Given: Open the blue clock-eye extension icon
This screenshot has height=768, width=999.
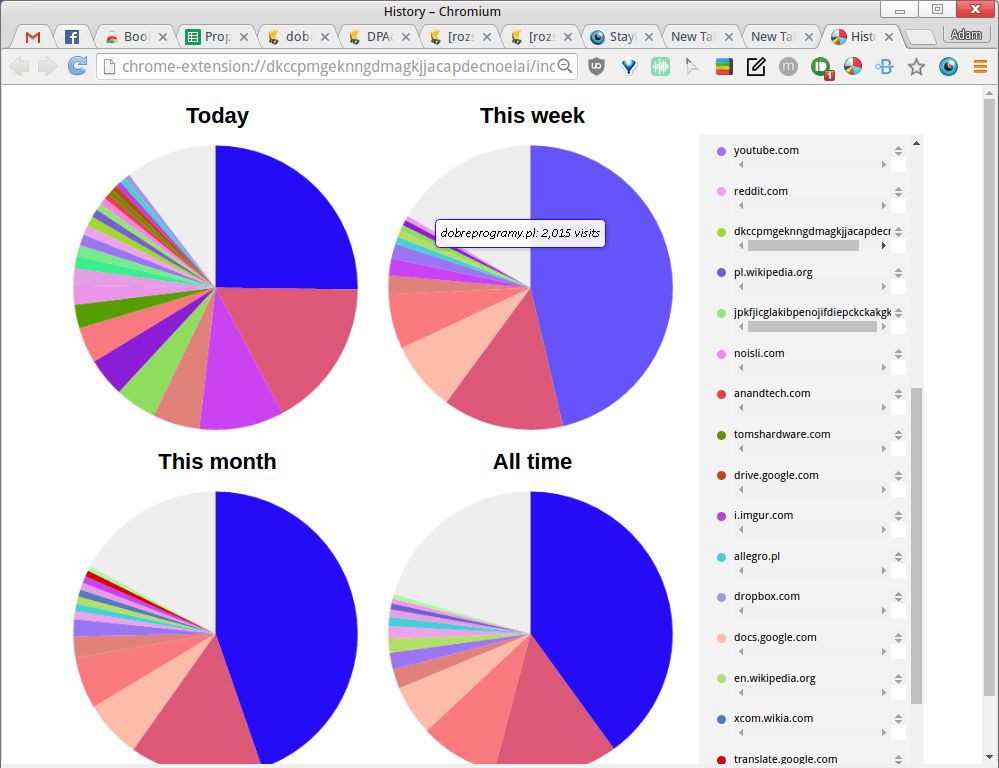Looking at the screenshot, I should pyautogui.click(x=949, y=66).
